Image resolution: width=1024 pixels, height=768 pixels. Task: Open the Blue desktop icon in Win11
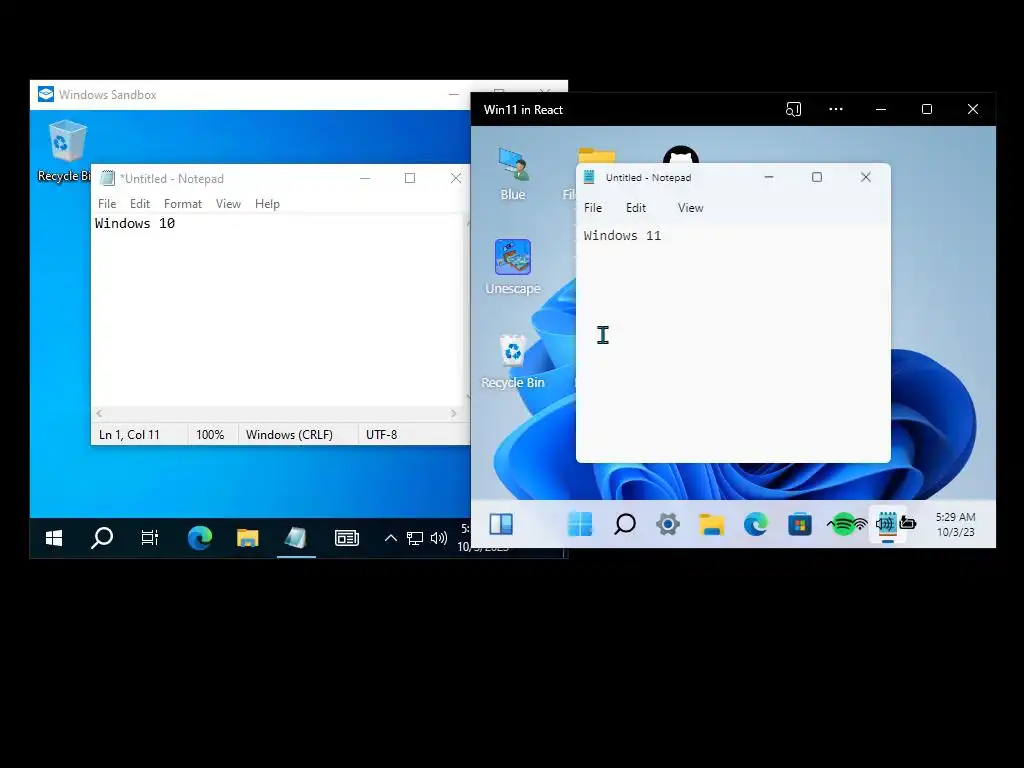coord(513,174)
